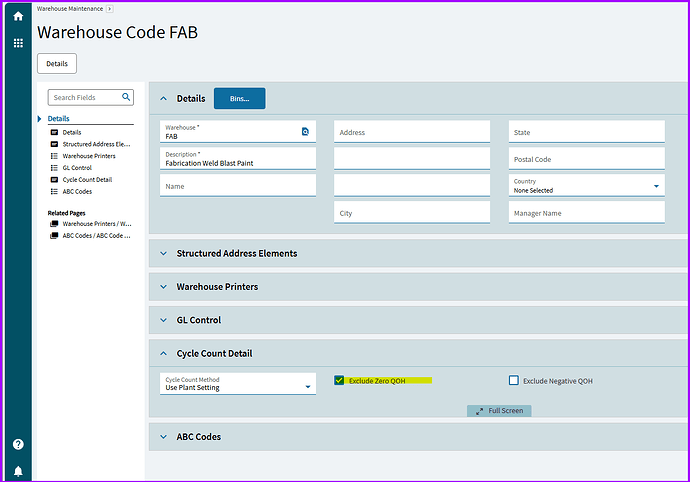Click the Full Screen expand arrows icon
Image resolution: width=690 pixels, height=482 pixels.
pyautogui.click(x=479, y=411)
